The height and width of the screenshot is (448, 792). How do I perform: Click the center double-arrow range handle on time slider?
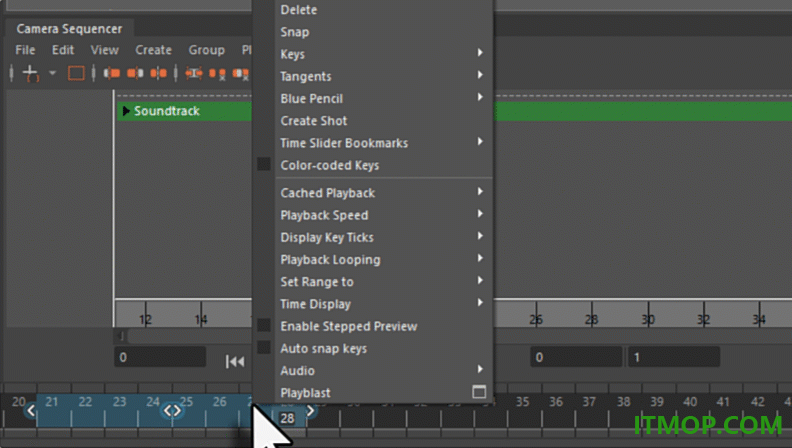(172, 411)
